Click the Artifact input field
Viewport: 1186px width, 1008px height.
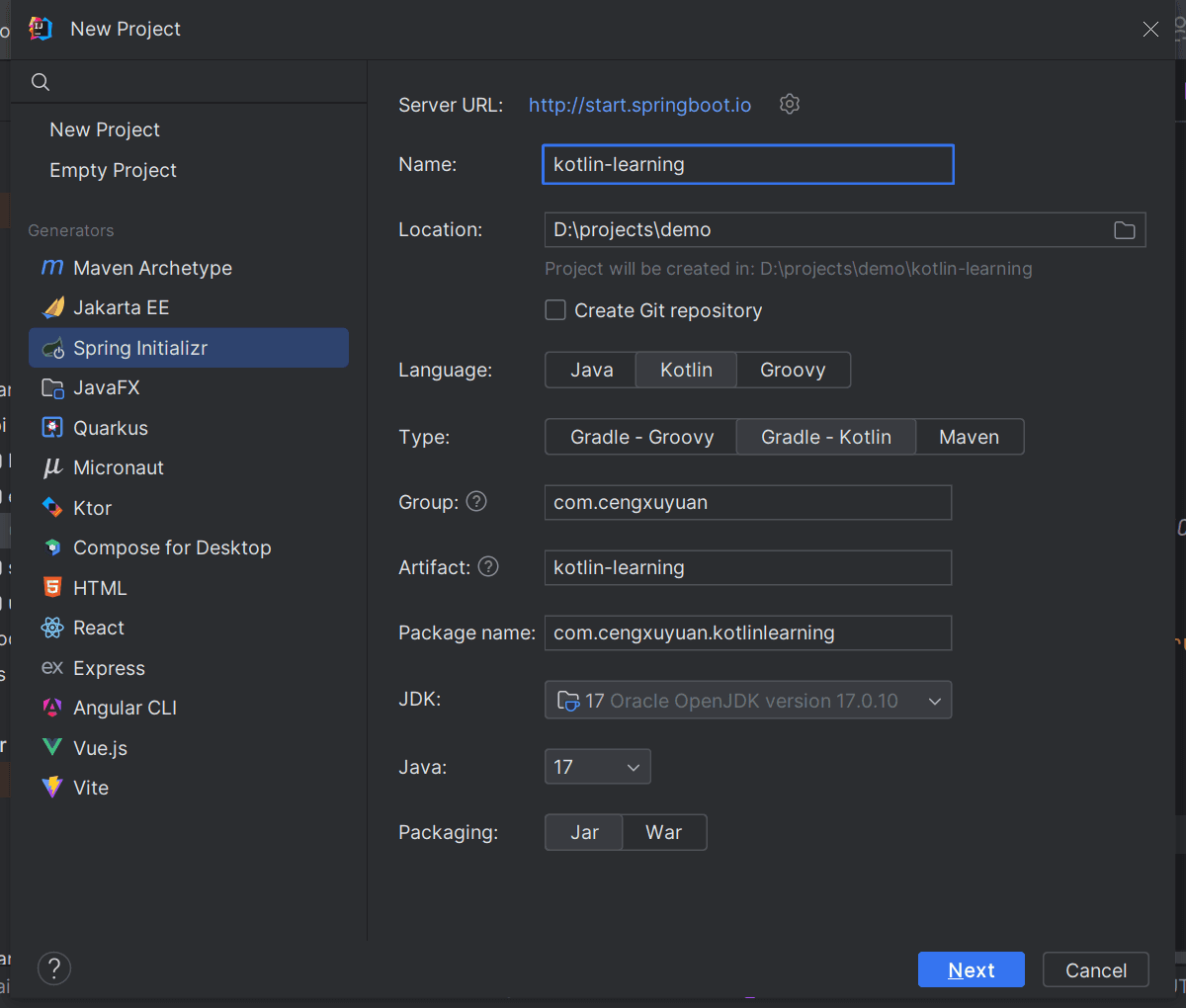pos(748,567)
